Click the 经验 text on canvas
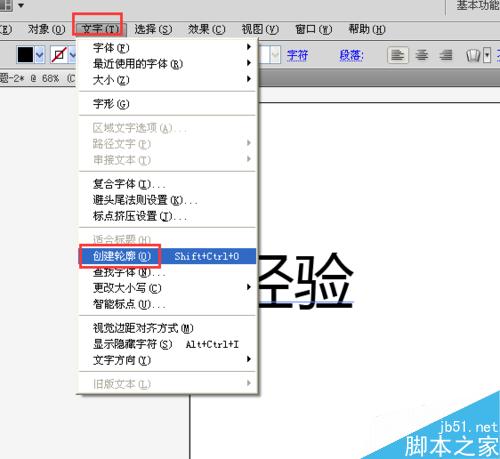This screenshot has height=459, width=500. (x=305, y=281)
